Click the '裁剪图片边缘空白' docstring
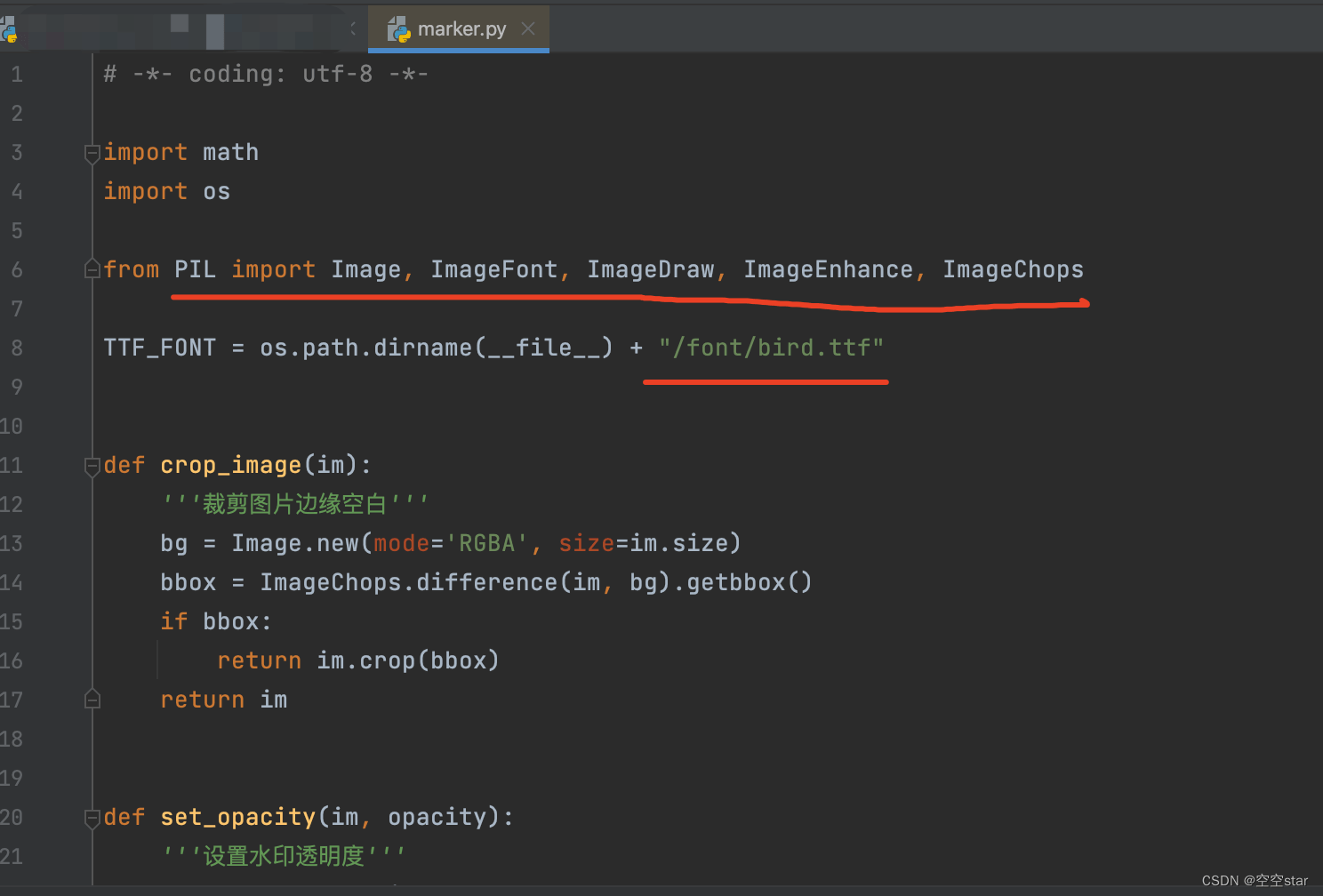Image resolution: width=1323 pixels, height=896 pixels. click(295, 504)
